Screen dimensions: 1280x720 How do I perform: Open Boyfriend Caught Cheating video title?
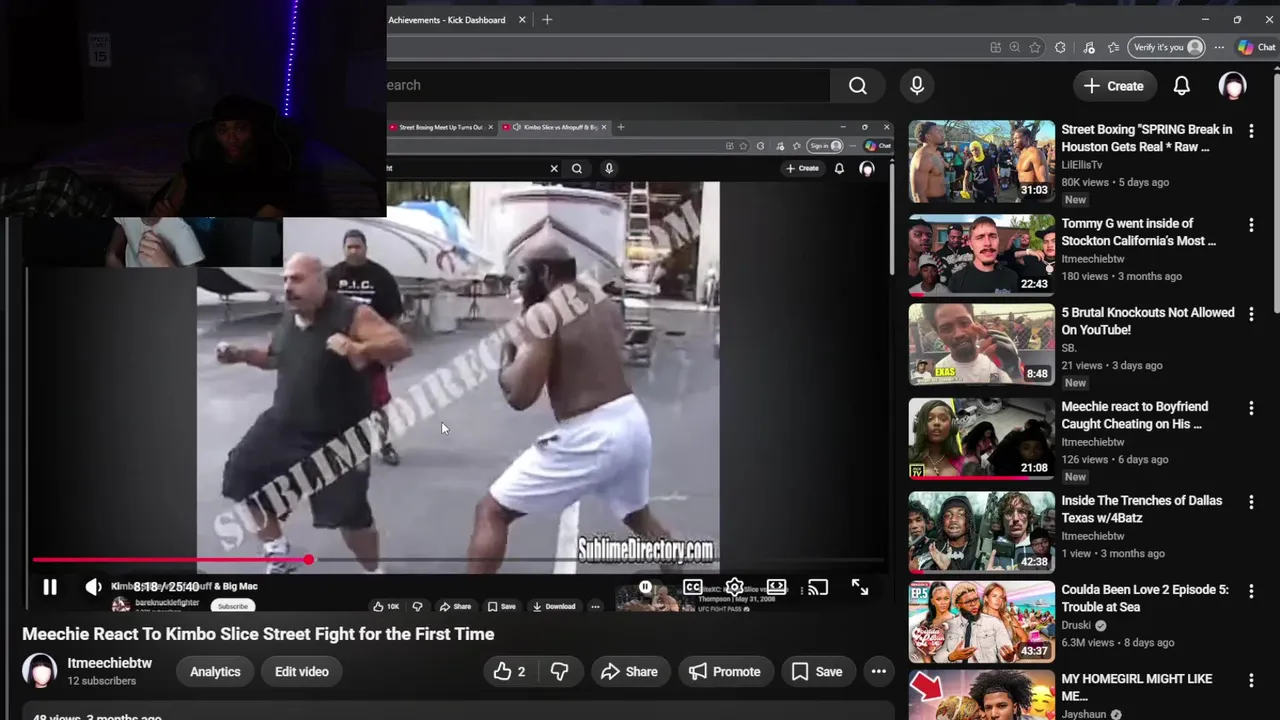pyautogui.click(x=1135, y=415)
